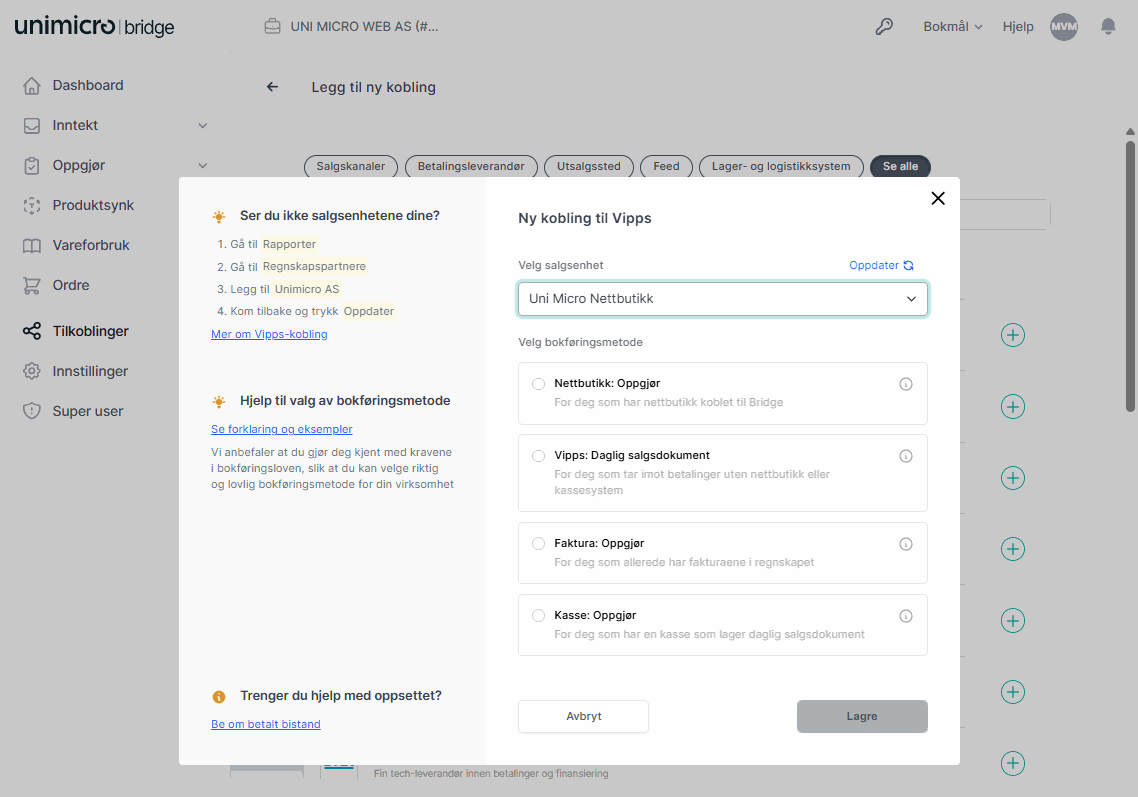The width and height of the screenshot is (1138, 797).
Task: Select Nettbutikk: Oppgjør radio button
Action: (x=539, y=384)
